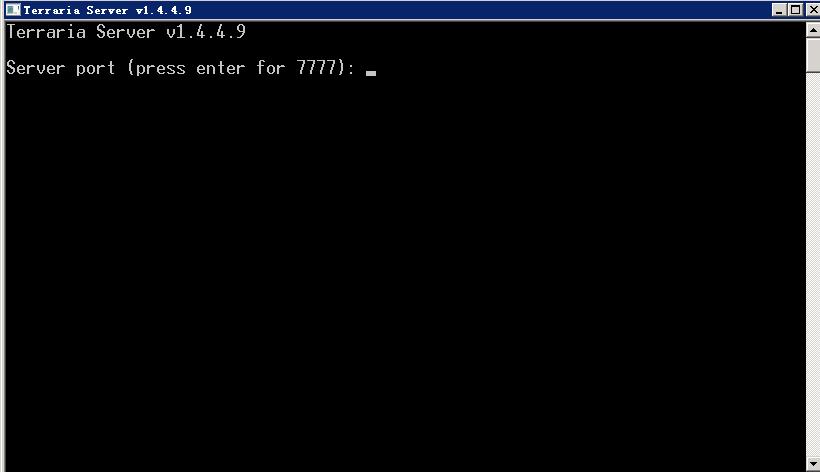
Task: Click the word "for" in the prompt line
Action: coord(270,67)
